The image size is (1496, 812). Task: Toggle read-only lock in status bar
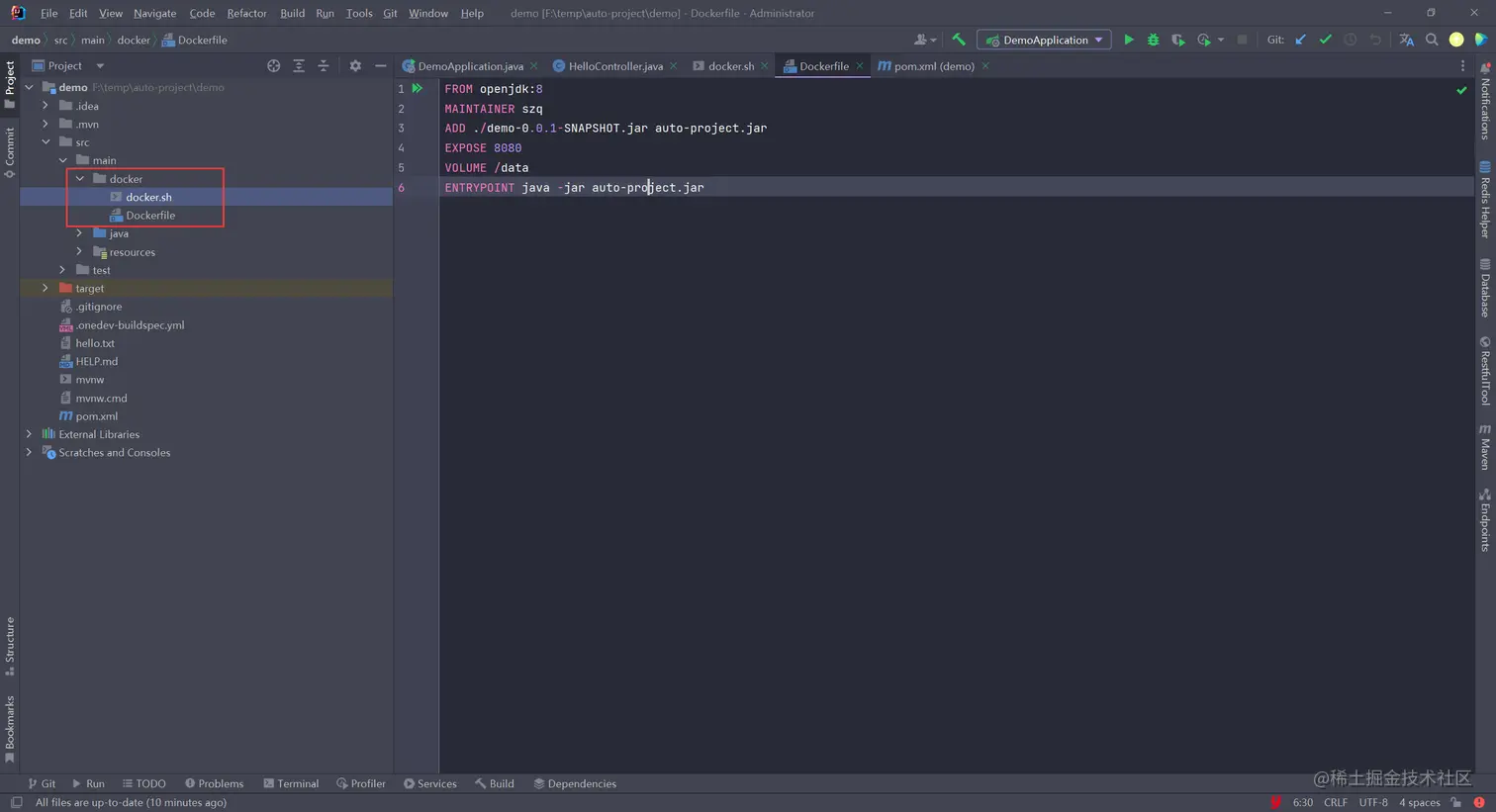click(x=1455, y=802)
